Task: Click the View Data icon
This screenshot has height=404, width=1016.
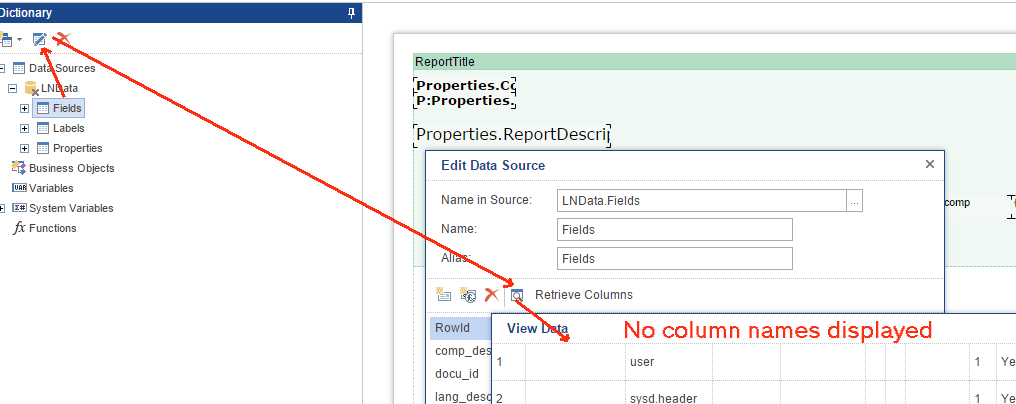Action: tap(517, 295)
